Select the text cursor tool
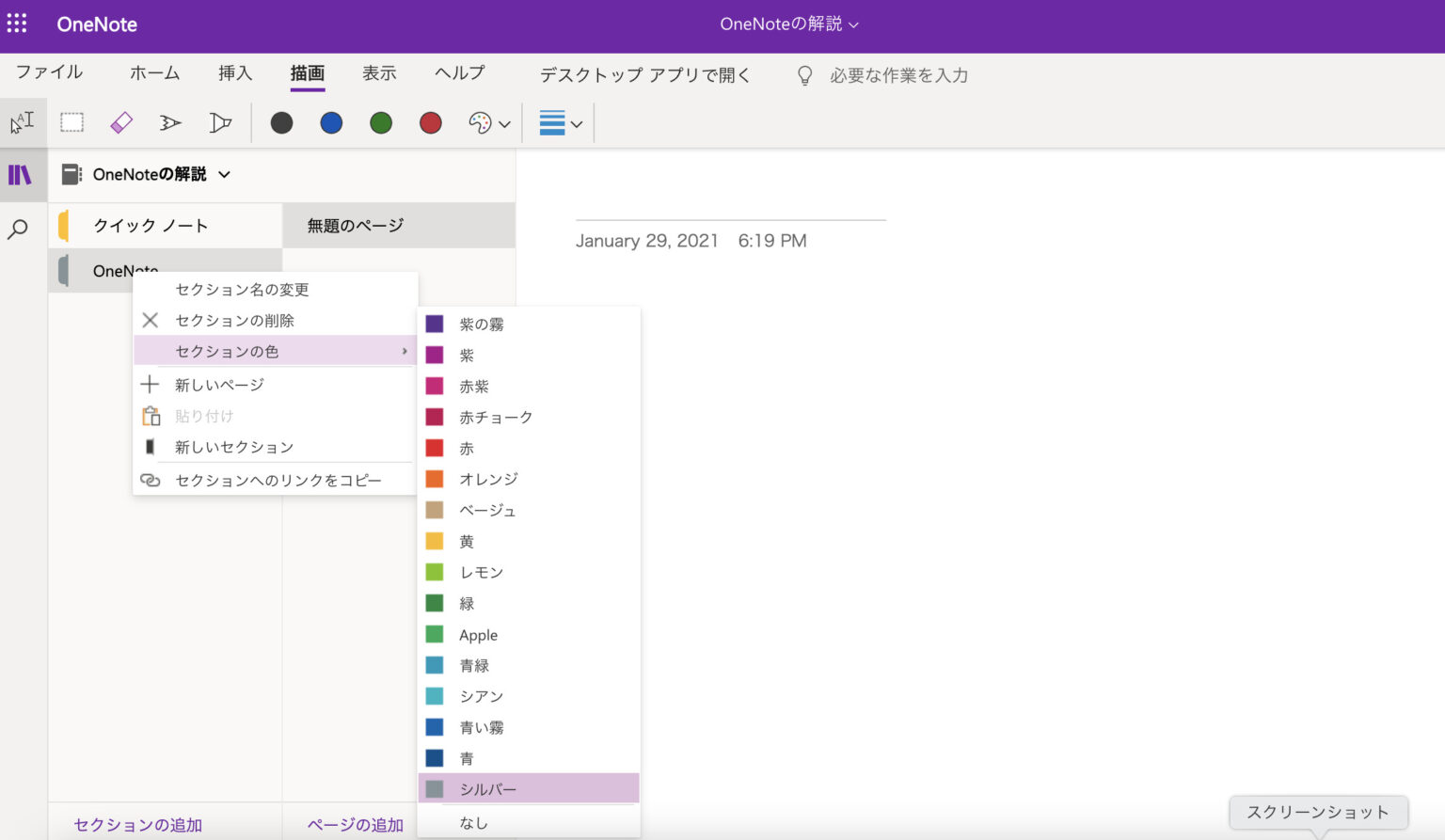This screenshot has height=840, width=1445. coord(23,122)
